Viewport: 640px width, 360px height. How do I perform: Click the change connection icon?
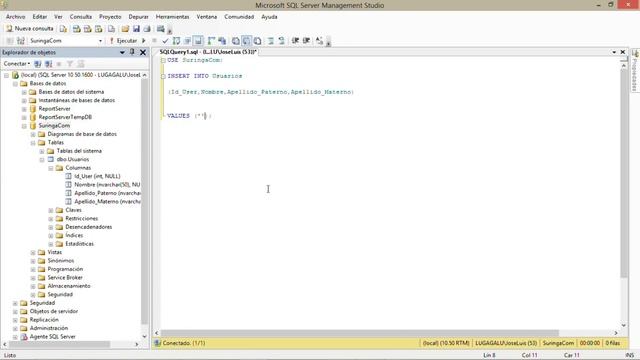[21, 41]
